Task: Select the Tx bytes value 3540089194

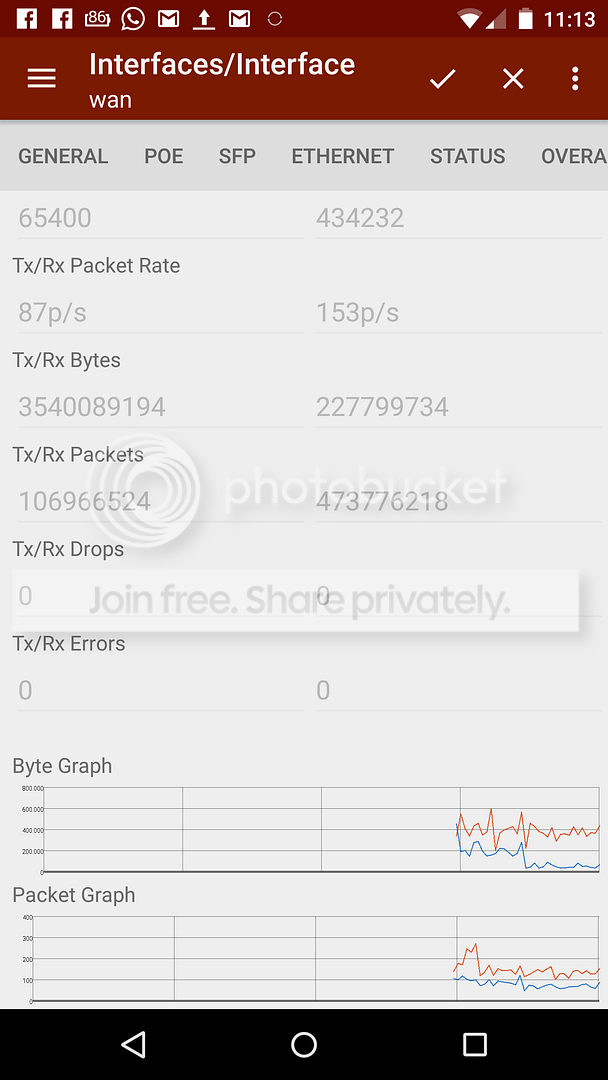Action: 157,407
